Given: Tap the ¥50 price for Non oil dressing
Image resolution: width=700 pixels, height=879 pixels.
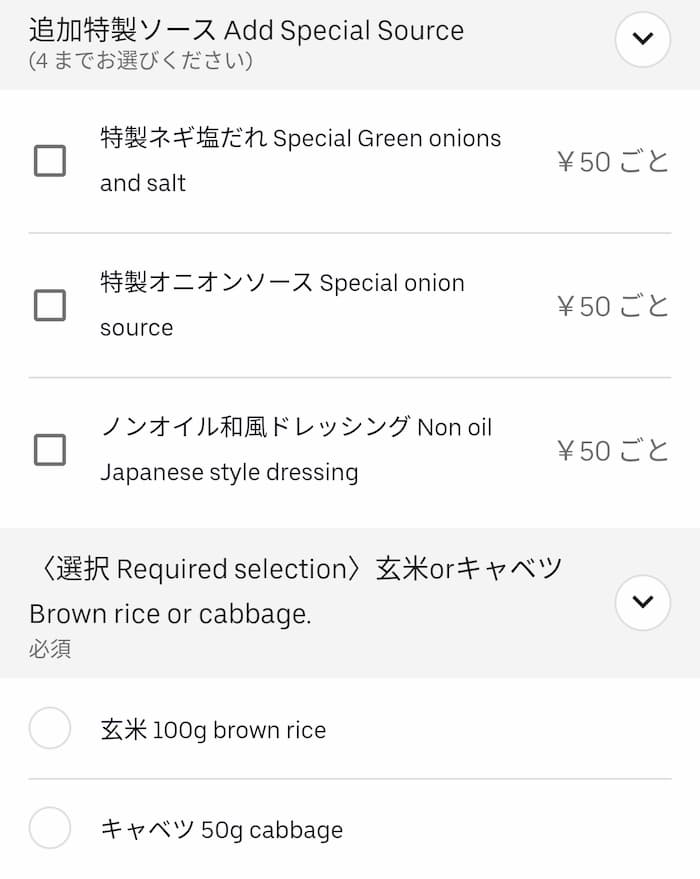Looking at the screenshot, I should click(x=612, y=451).
